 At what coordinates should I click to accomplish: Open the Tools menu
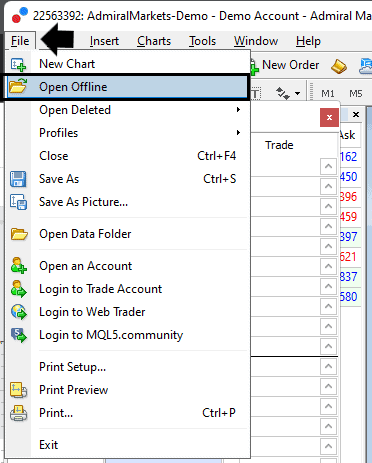(x=202, y=41)
